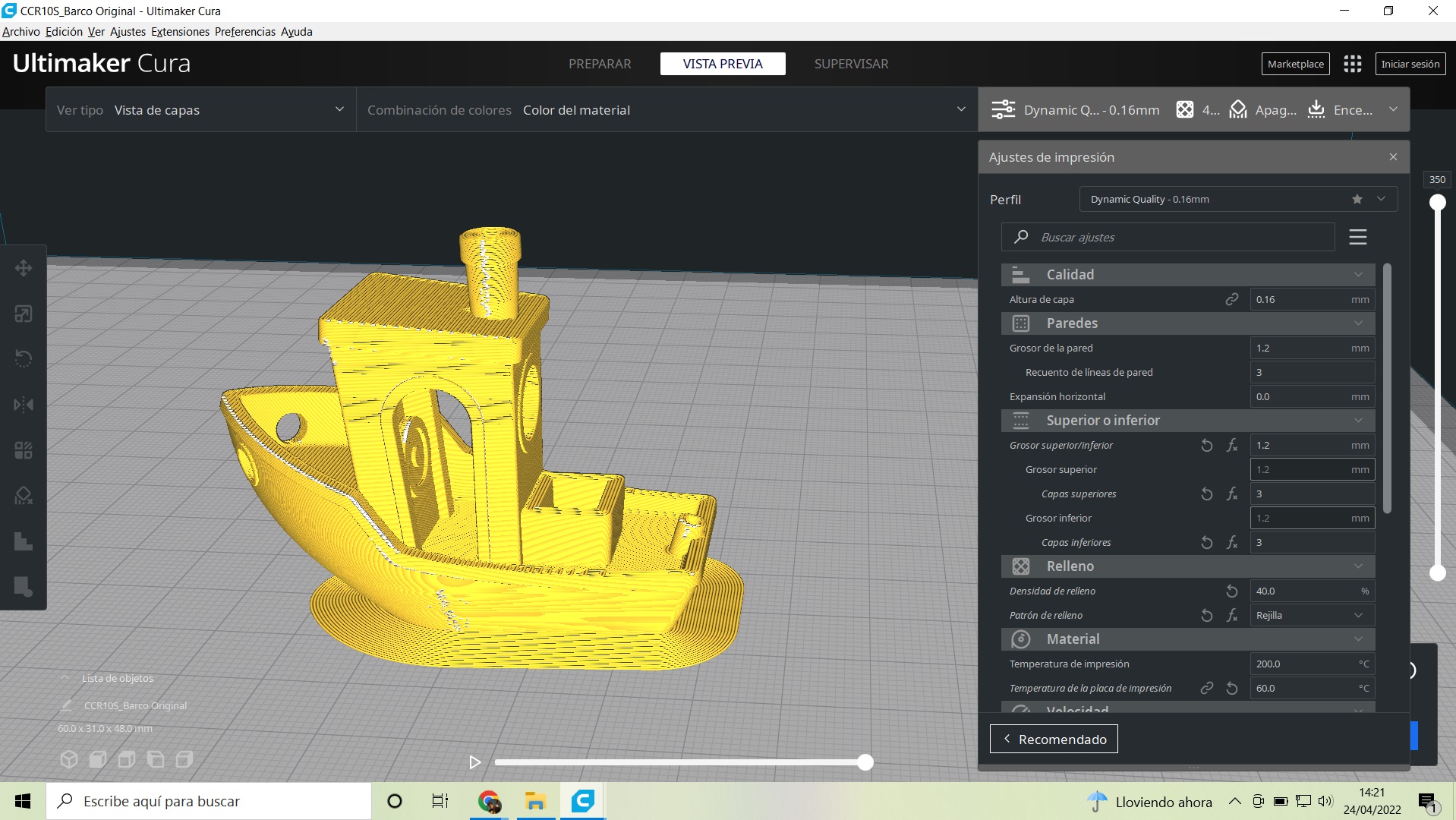
Task: Switch to left side view icon
Action: click(156, 759)
